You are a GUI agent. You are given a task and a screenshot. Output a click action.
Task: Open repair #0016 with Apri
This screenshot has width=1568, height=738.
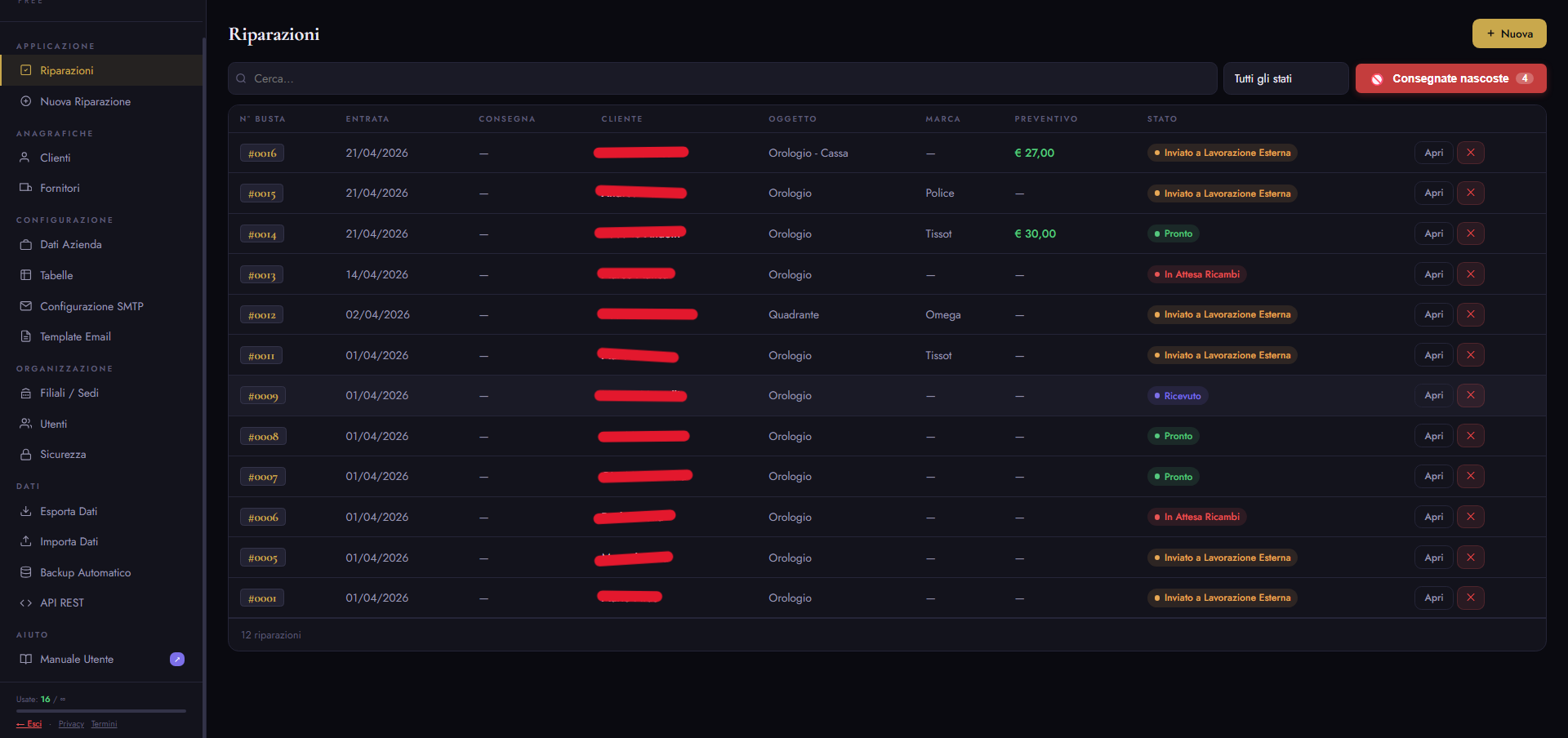coord(1433,153)
